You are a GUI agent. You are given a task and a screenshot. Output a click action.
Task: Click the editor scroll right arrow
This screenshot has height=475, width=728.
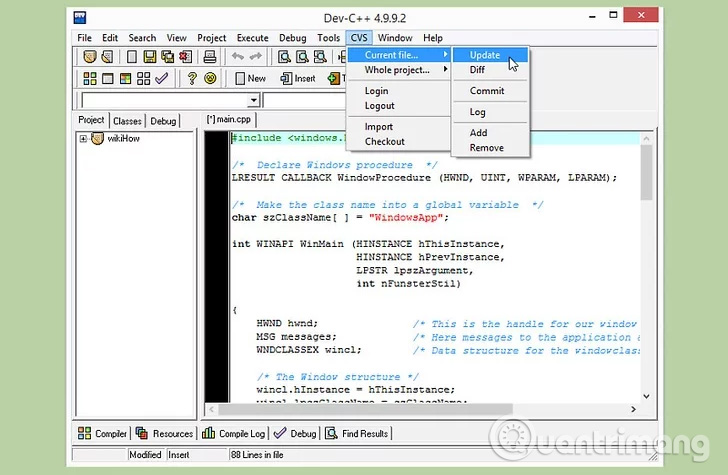(633, 409)
